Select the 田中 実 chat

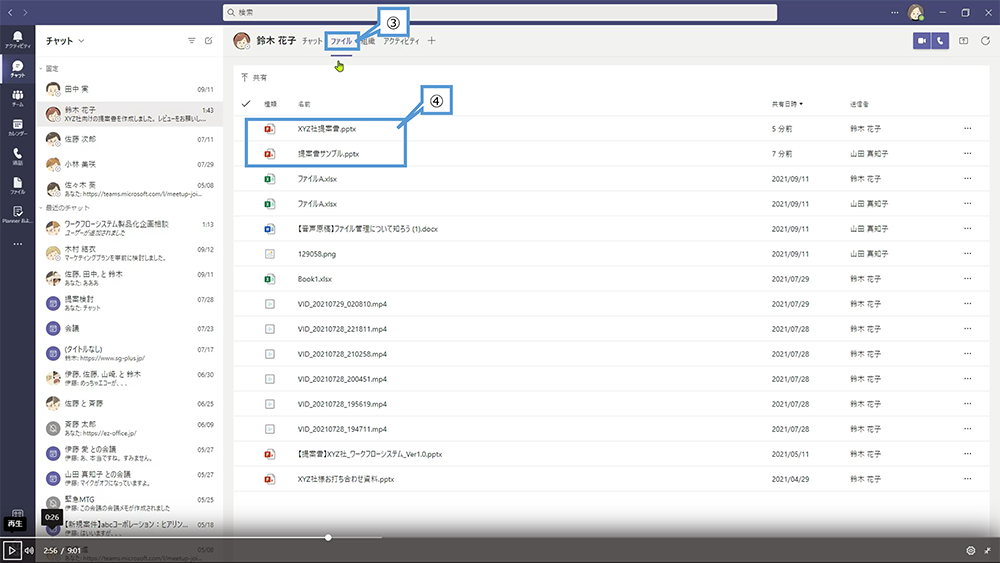point(129,89)
